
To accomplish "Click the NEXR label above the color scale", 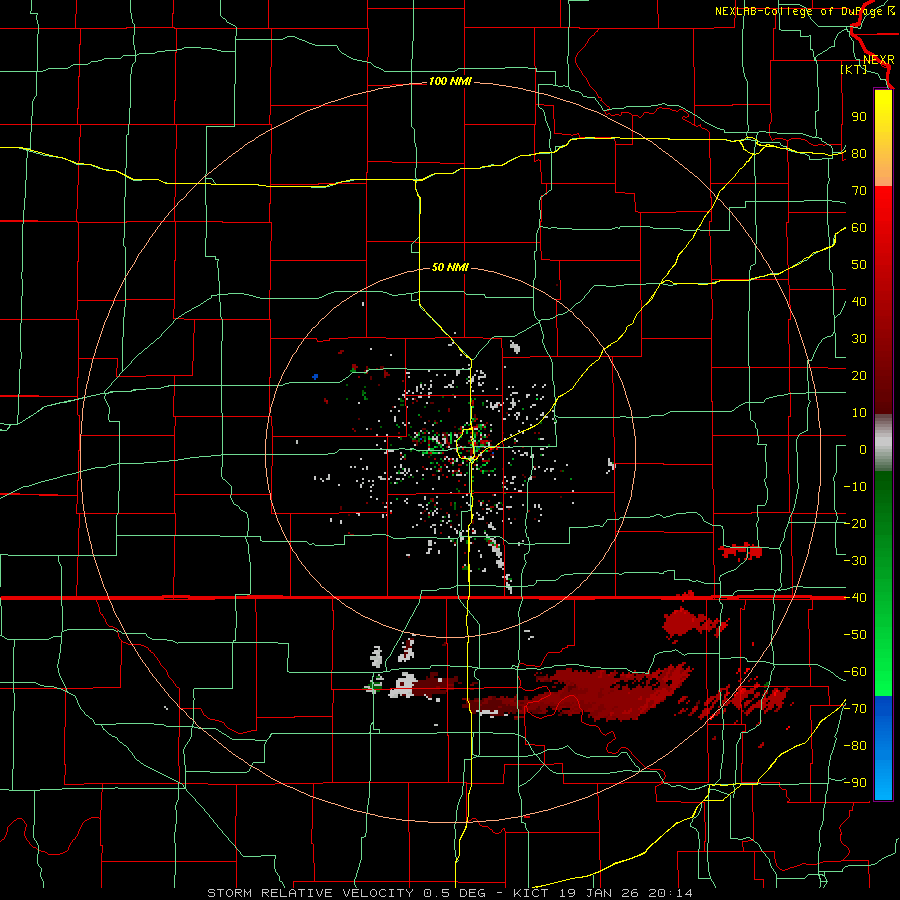I will click(879, 60).
